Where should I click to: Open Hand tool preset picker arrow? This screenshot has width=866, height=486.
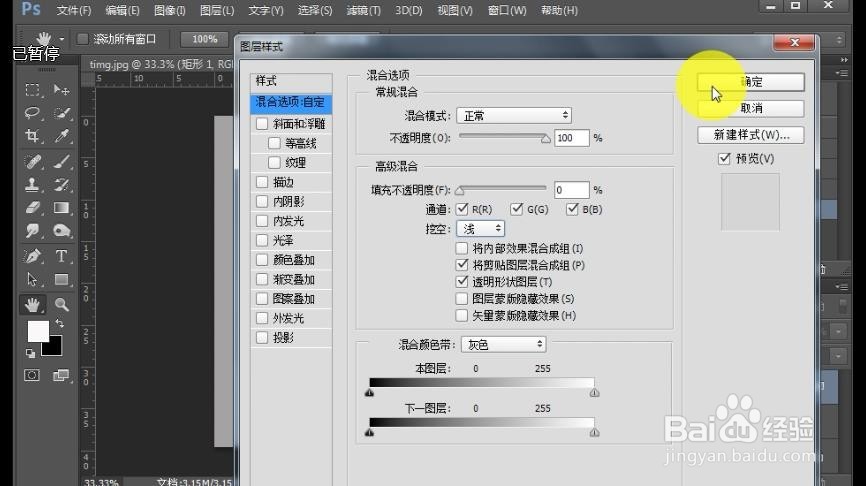[61, 39]
